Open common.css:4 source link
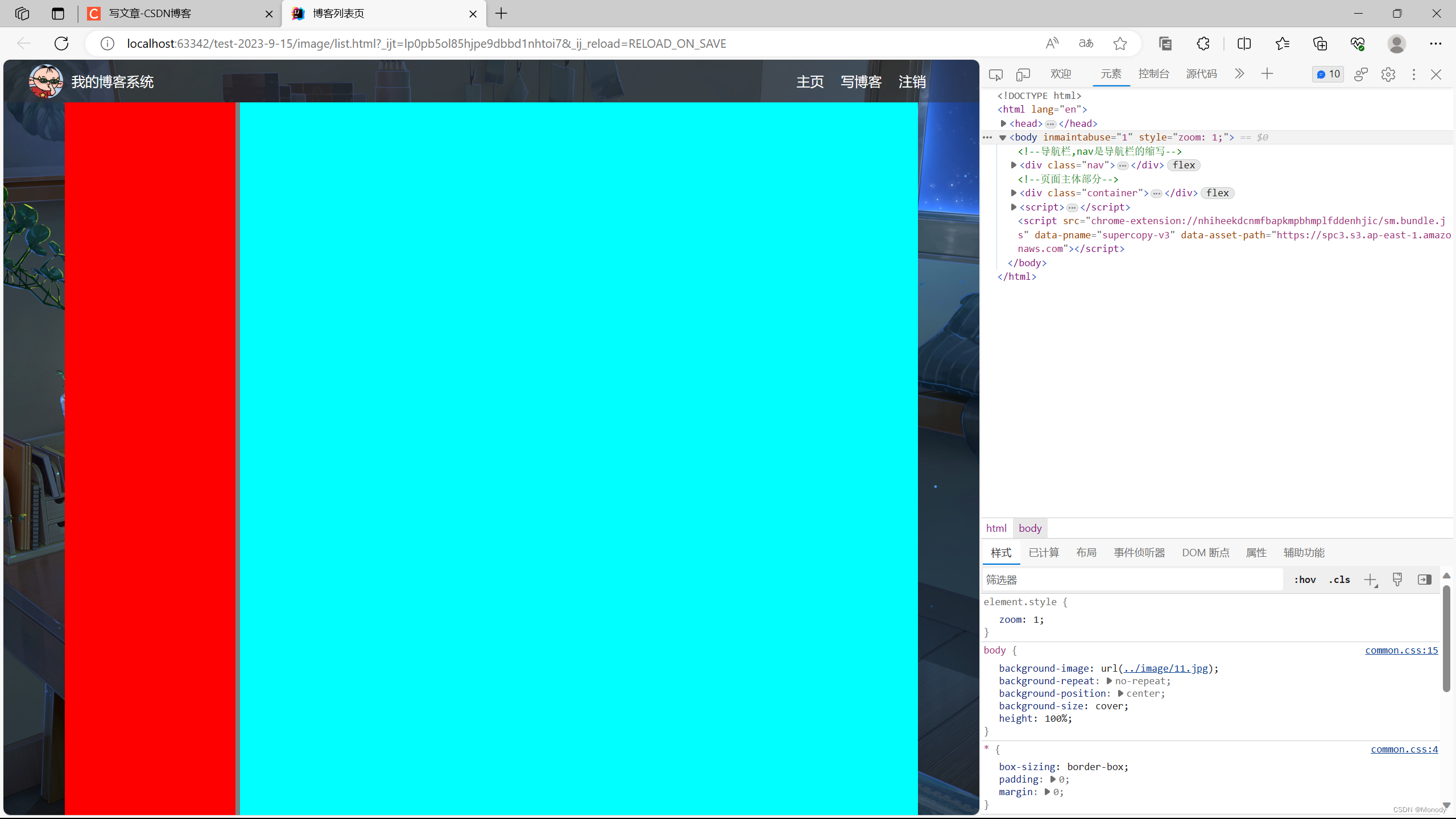Screen dimensions: 1456x819 tap(1404, 750)
